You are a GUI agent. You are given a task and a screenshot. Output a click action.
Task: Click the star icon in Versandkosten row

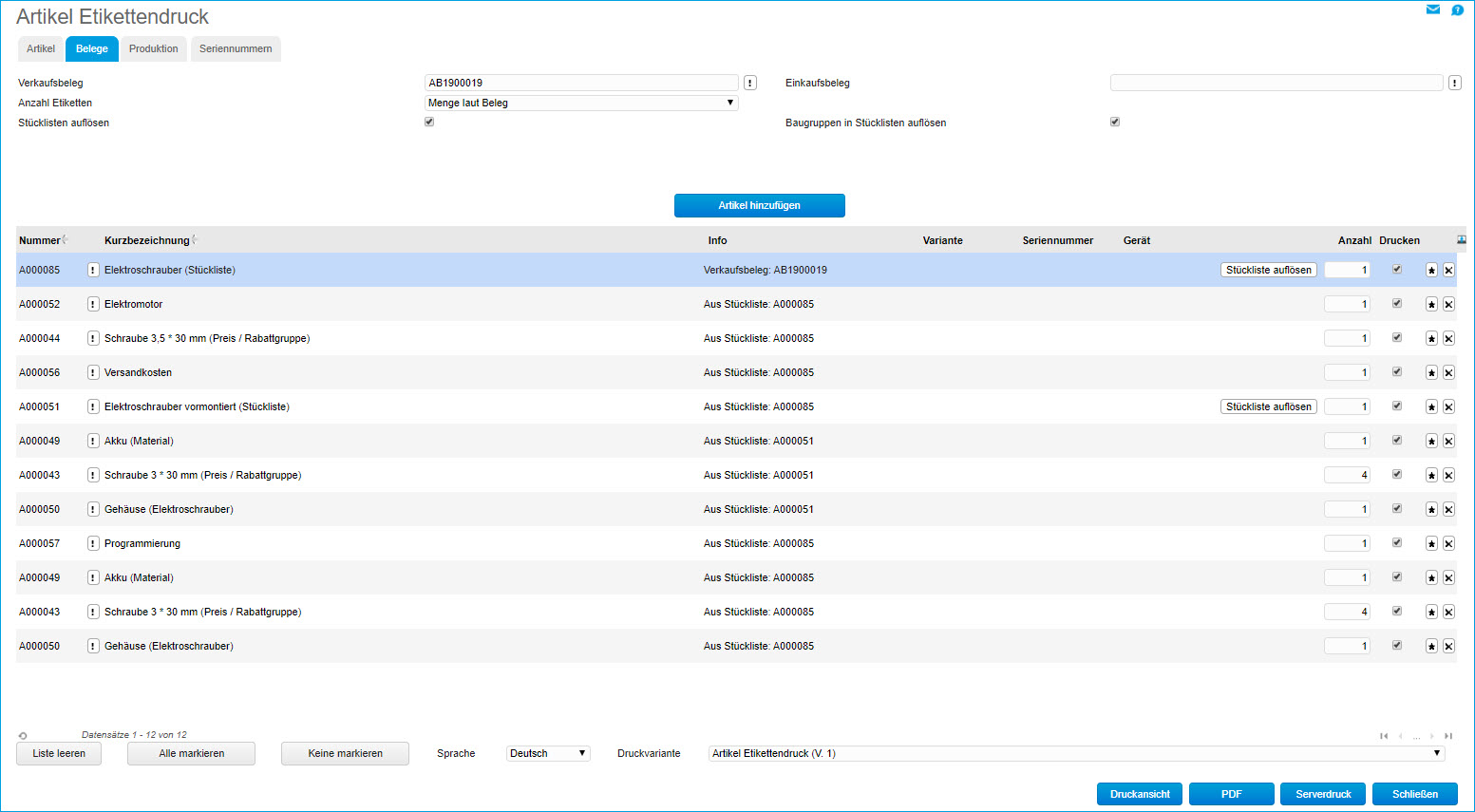pos(1431,373)
